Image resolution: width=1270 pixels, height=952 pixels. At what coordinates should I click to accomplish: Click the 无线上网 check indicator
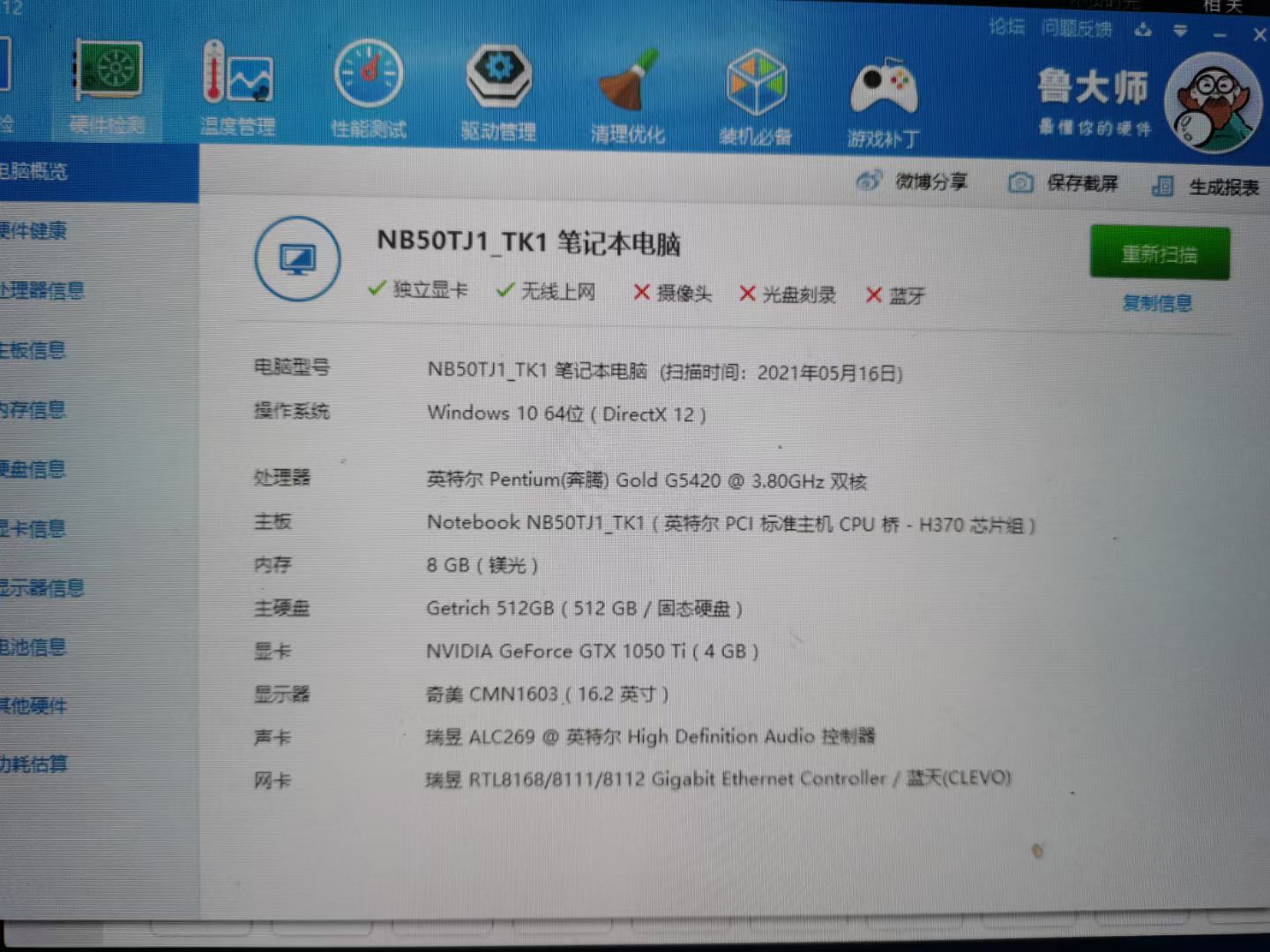click(546, 291)
